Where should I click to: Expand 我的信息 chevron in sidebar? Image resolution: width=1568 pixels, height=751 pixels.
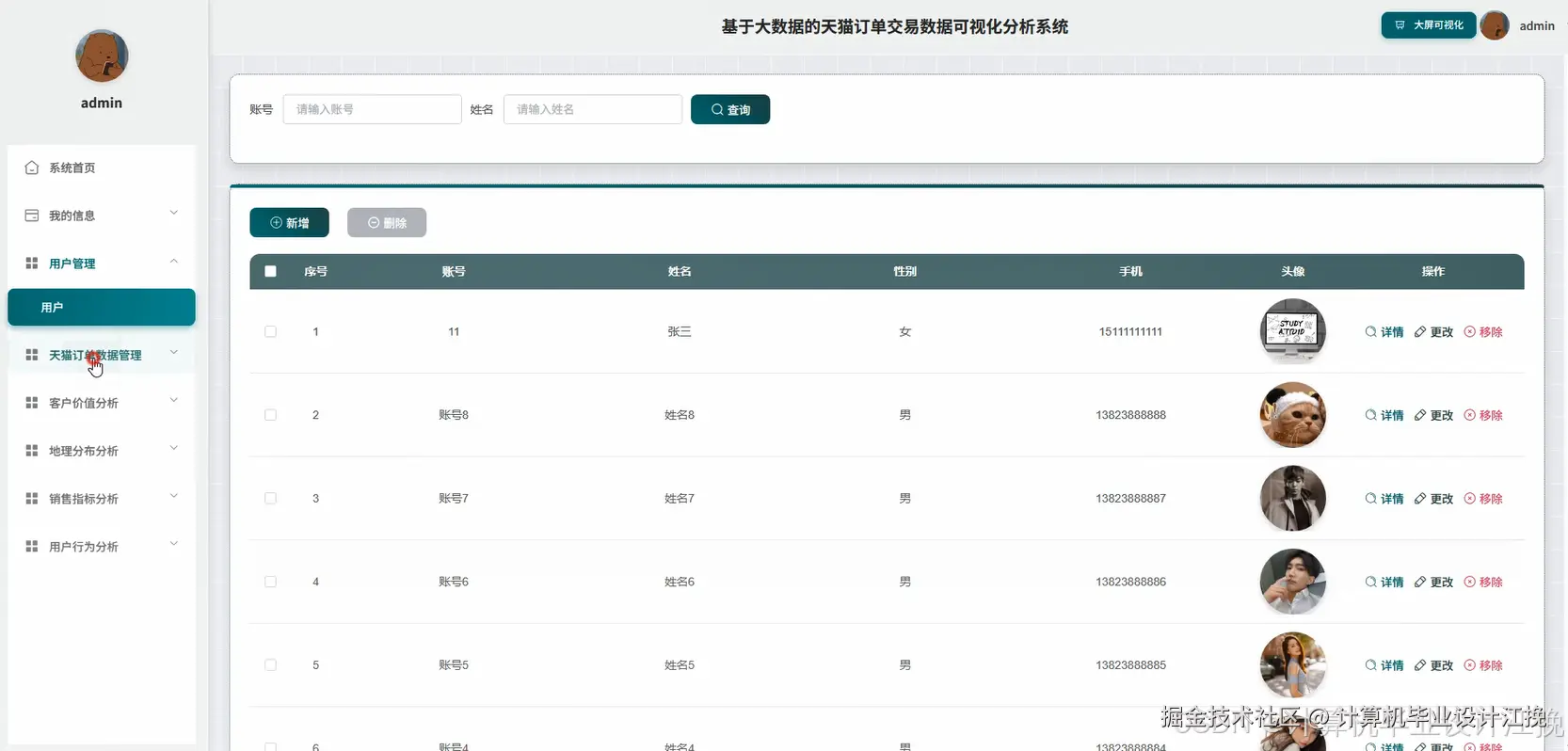coord(174,213)
